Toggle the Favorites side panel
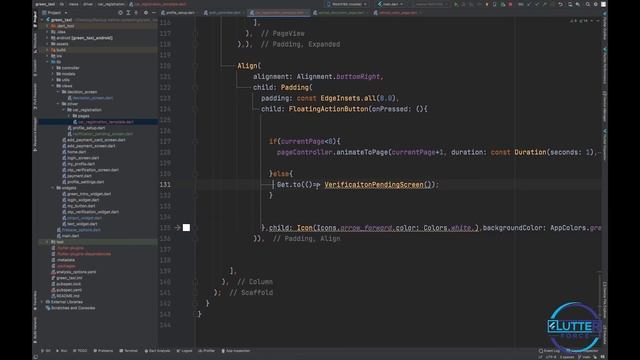Image resolution: width=640 pixels, height=360 pixels. coord(35,301)
